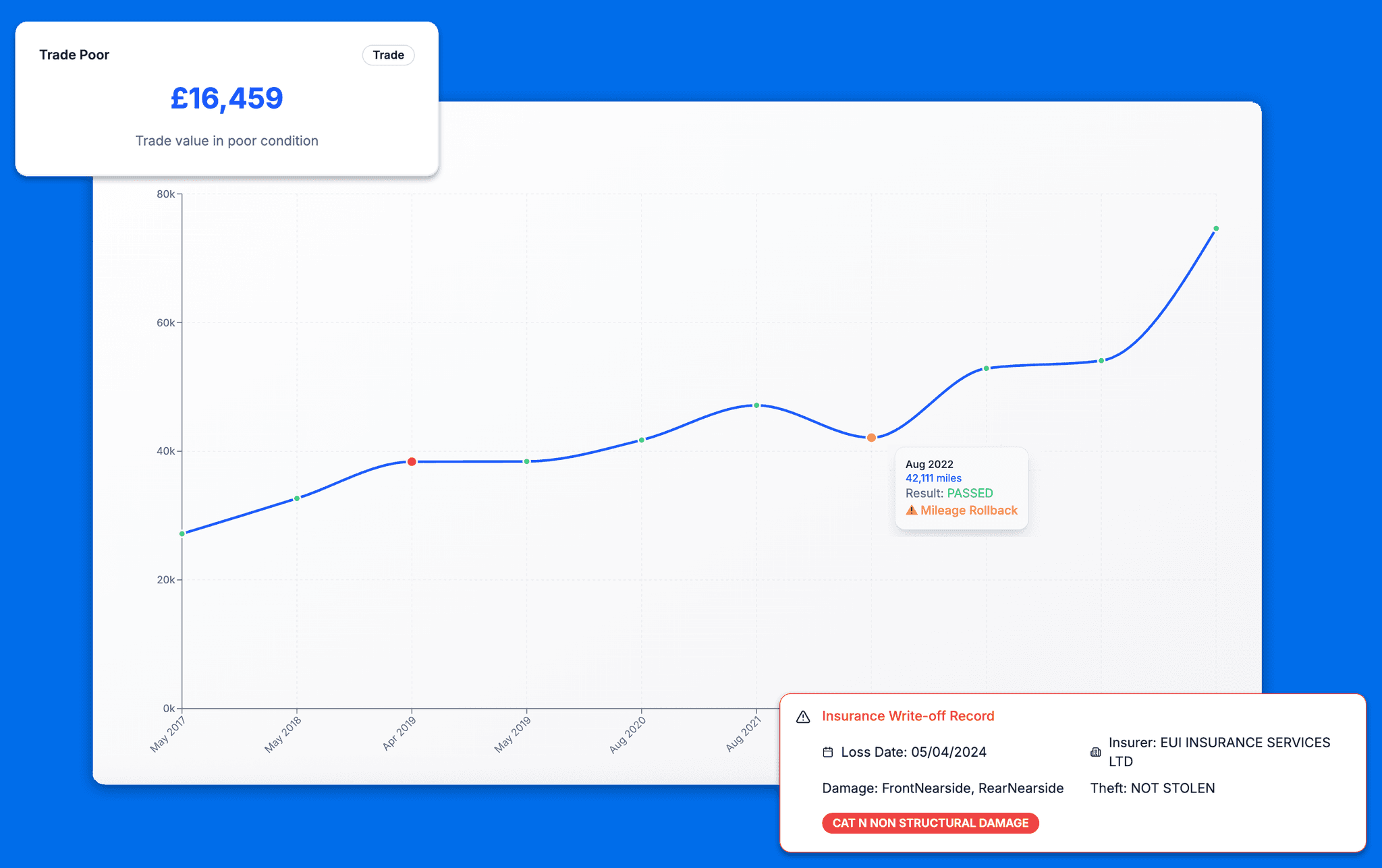Image resolution: width=1382 pixels, height=868 pixels.
Task: Toggle the Trade pill on the valuation card
Action: click(388, 55)
